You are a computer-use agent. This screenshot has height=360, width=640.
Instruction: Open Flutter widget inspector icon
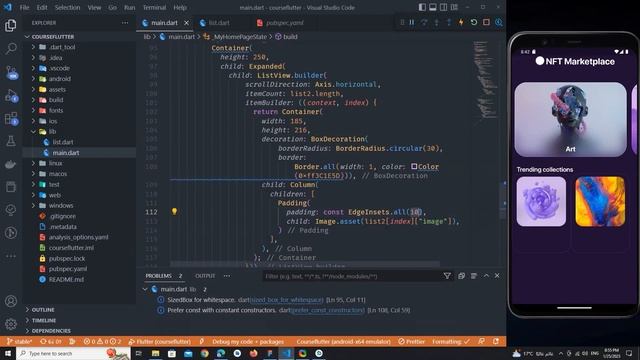(499, 22)
